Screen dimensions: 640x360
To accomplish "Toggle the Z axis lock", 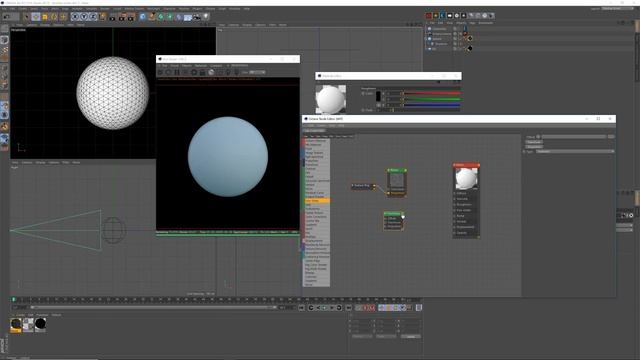I will point(93,17).
